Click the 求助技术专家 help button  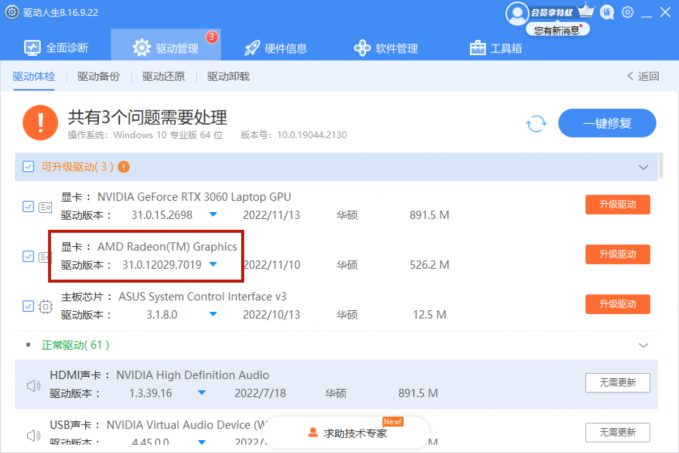tap(347, 433)
